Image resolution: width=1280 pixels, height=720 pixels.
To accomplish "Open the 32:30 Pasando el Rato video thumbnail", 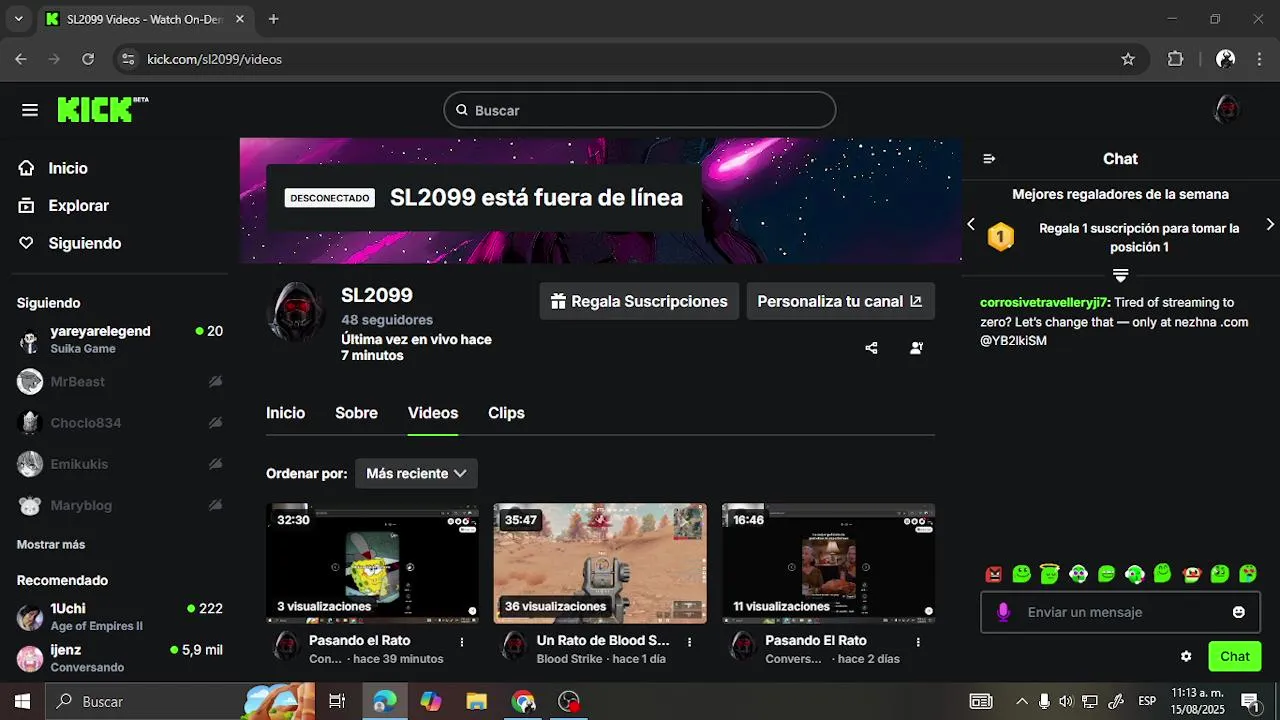I will [372, 563].
